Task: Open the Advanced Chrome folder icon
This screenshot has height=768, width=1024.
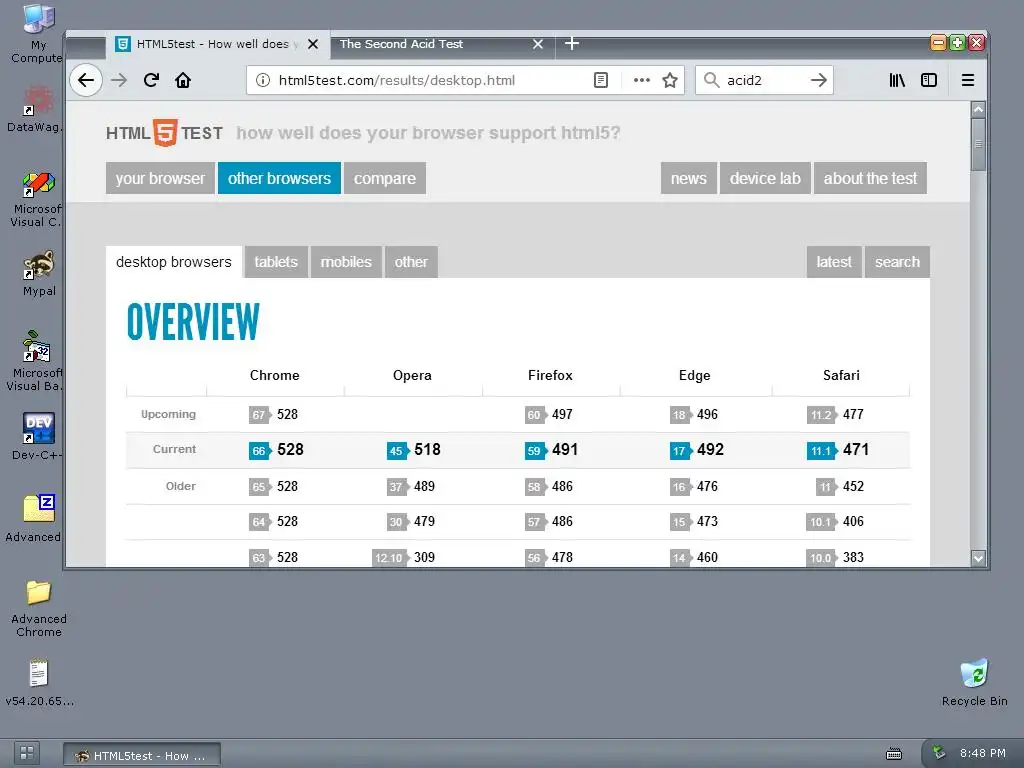Action: pos(39,607)
